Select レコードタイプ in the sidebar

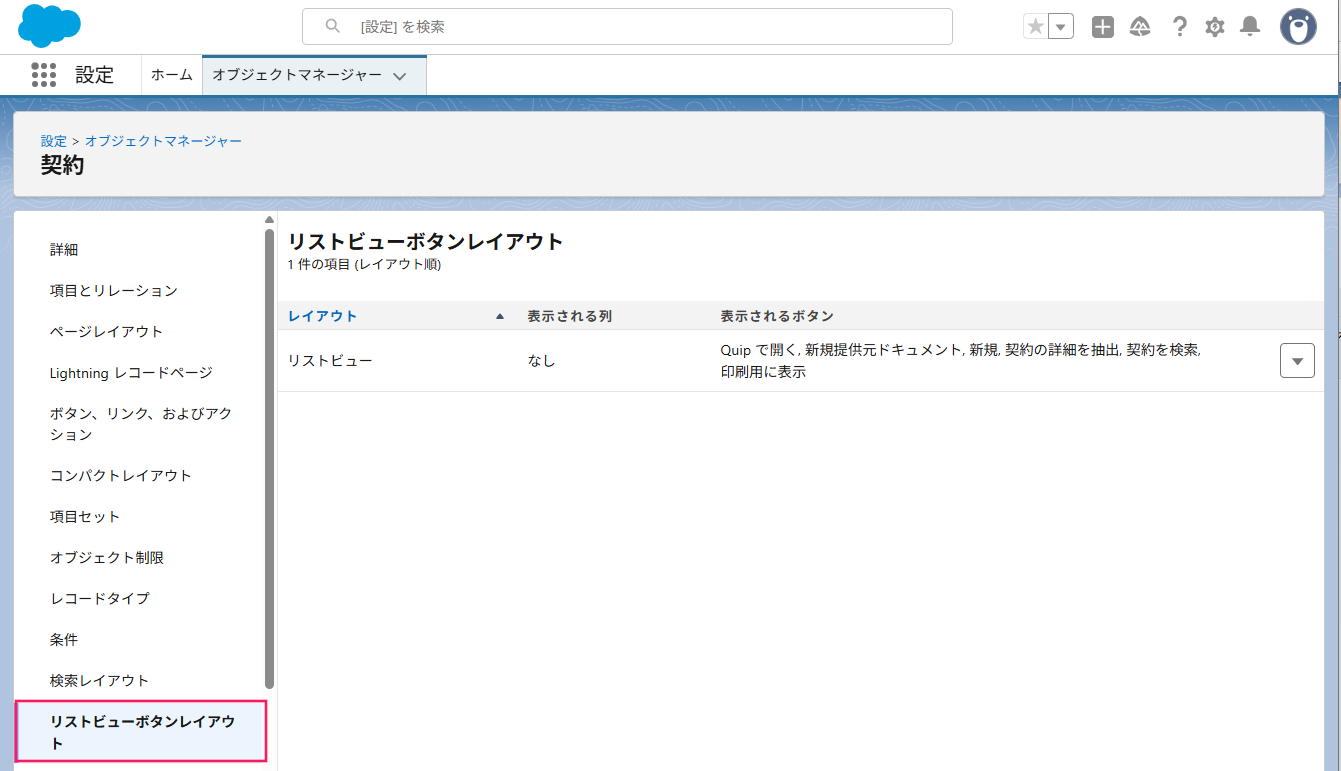point(100,598)
